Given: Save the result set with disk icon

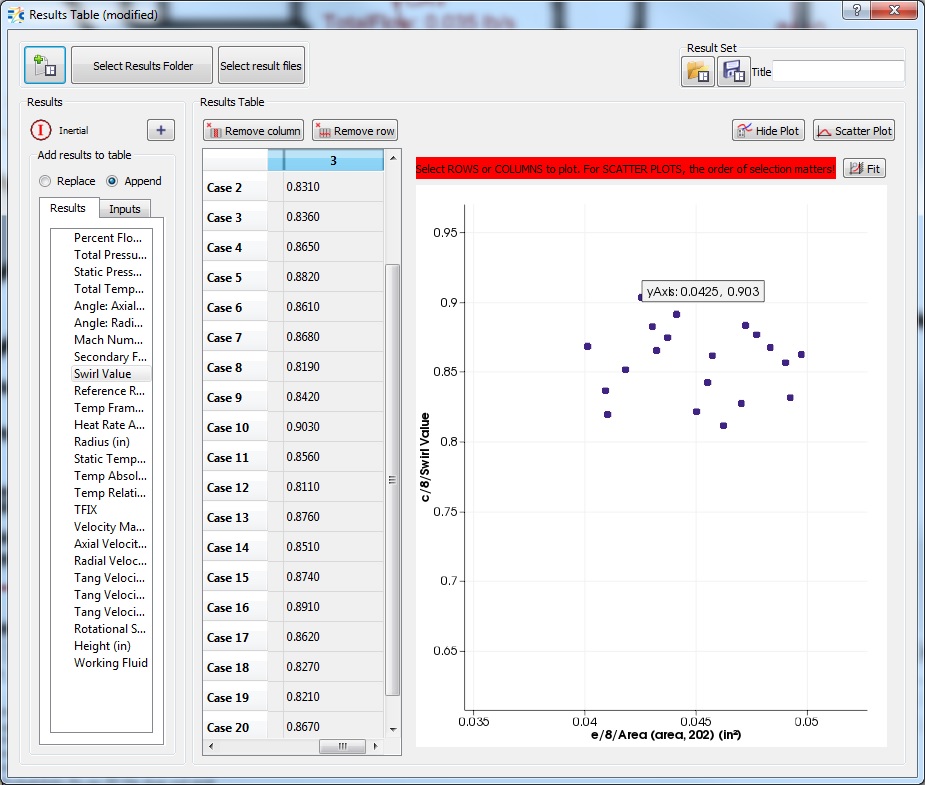Looking at the screenshot, I should (x=733, y=72).
